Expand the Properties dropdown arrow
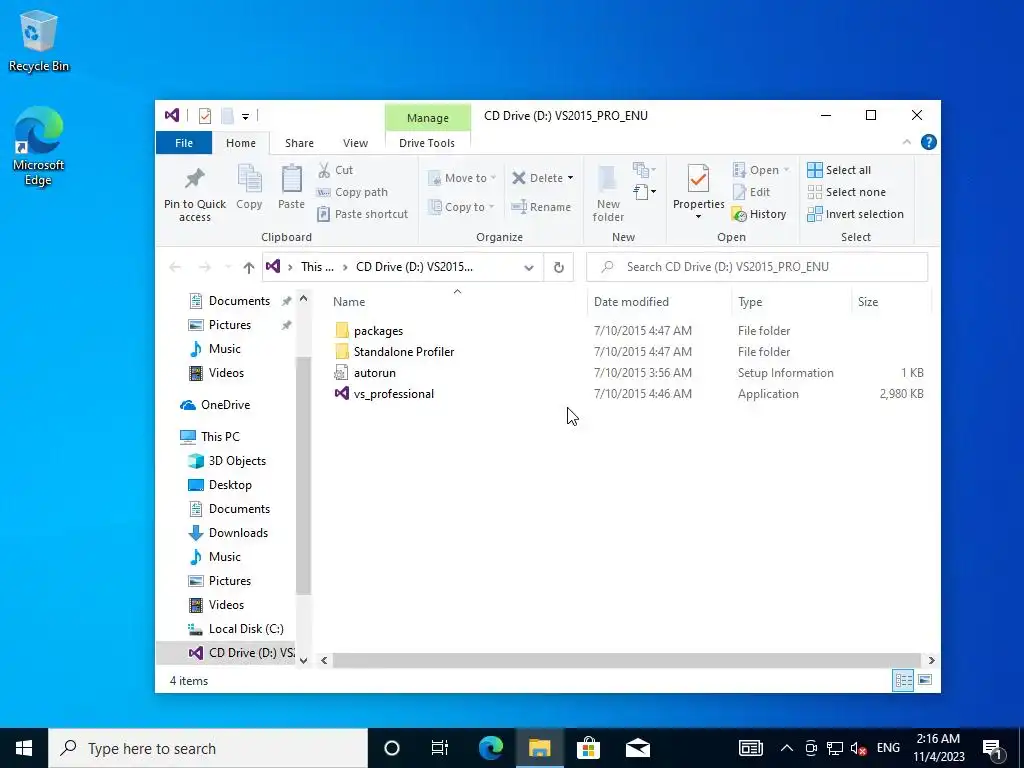 pos(698,216)
